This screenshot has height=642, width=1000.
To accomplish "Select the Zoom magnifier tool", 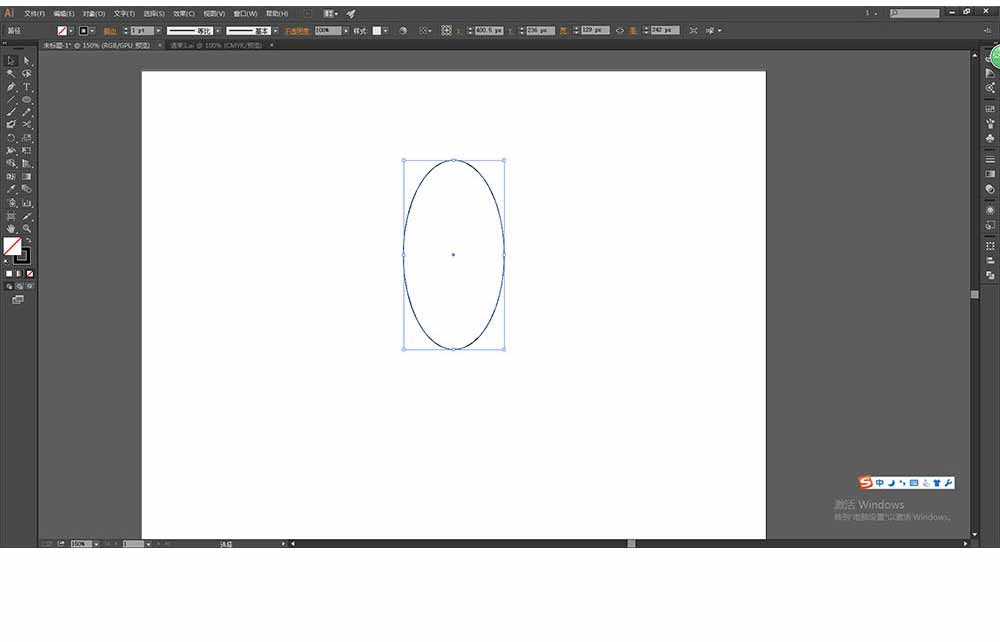I will [x=27, y=228].
